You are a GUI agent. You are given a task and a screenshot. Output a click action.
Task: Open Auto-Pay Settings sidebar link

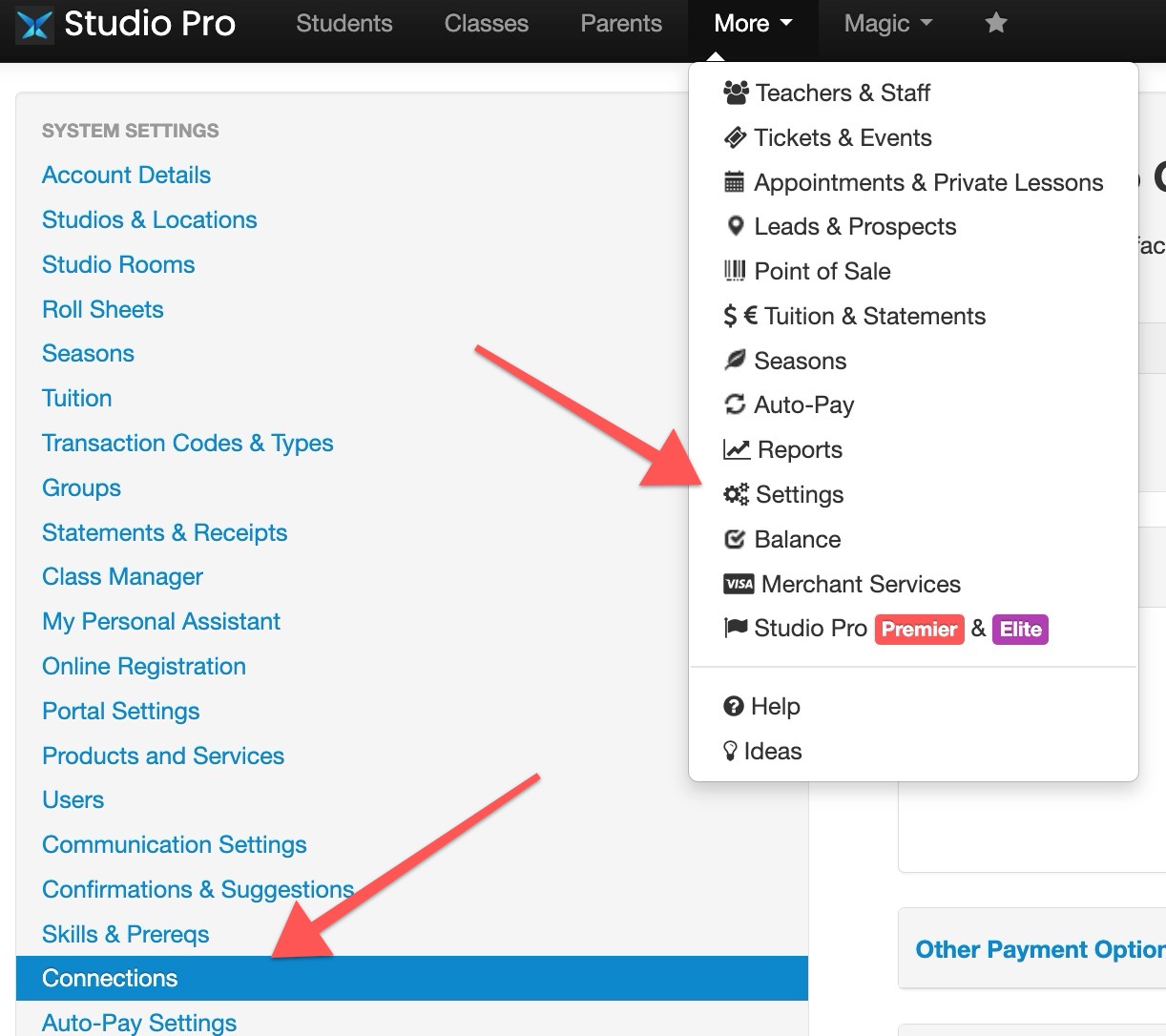[139, 1023]
